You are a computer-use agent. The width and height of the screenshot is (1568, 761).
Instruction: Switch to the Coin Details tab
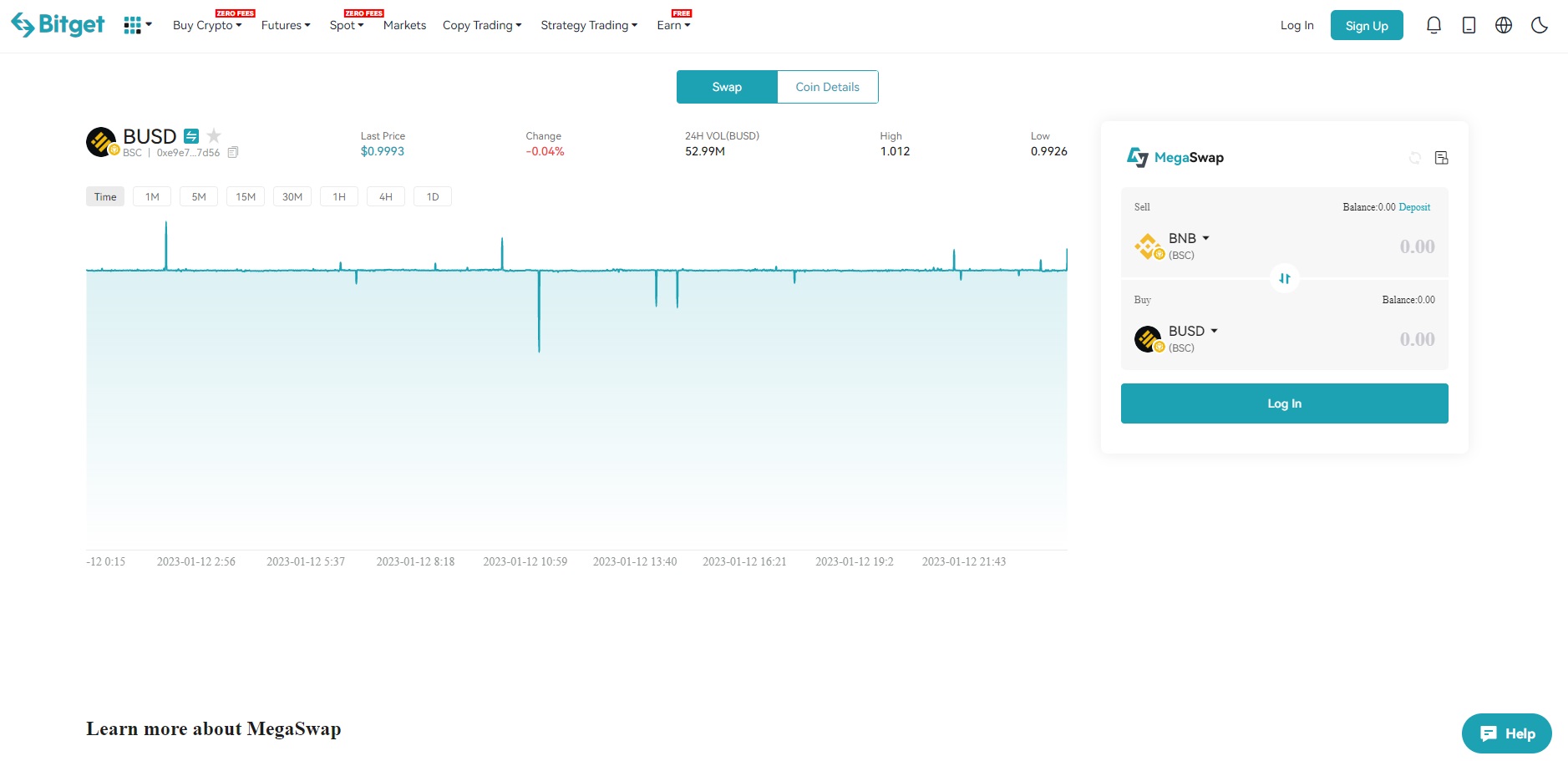click(x=827, y=87)
